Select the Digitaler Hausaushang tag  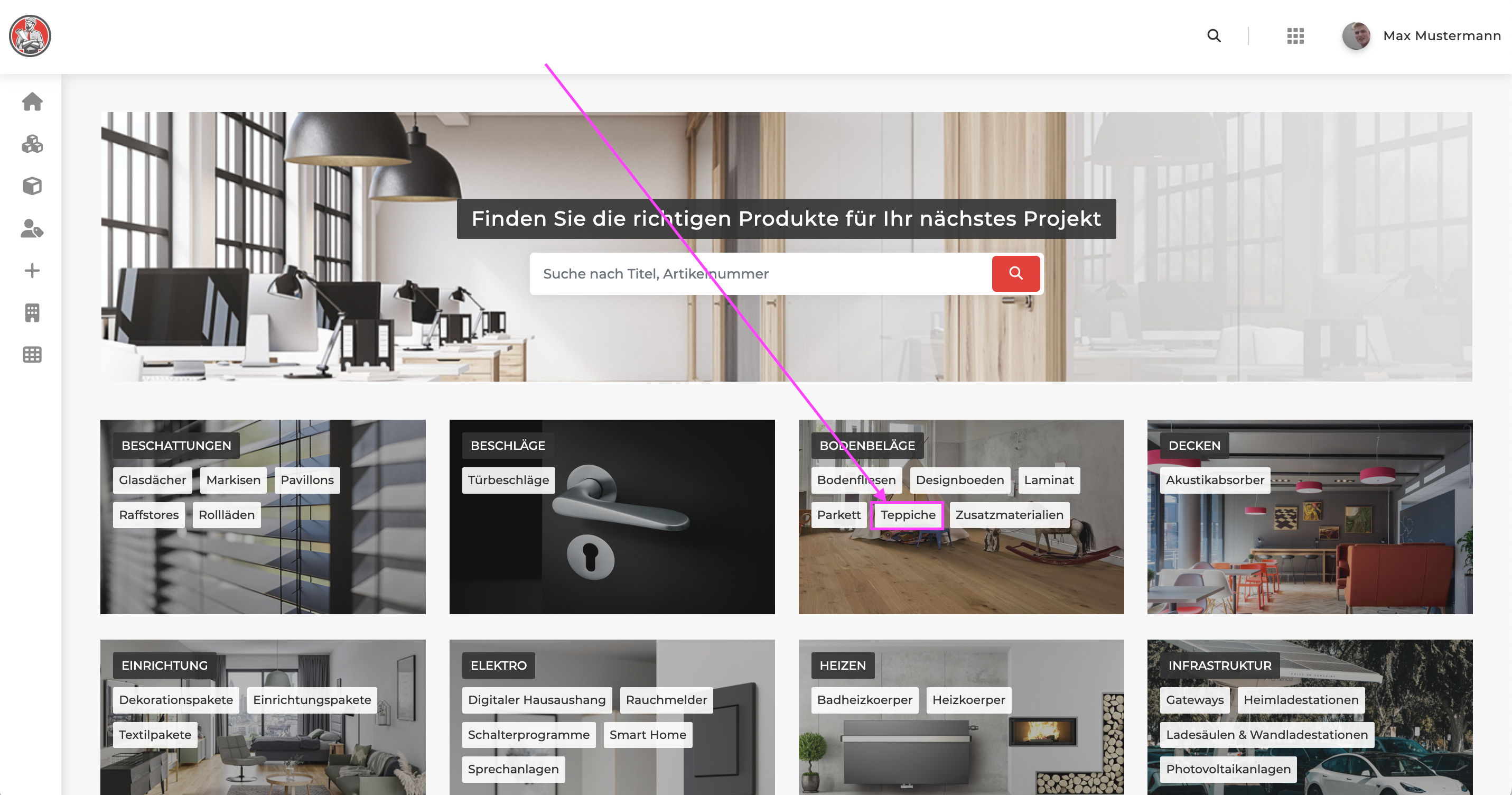tap(536, 700)
